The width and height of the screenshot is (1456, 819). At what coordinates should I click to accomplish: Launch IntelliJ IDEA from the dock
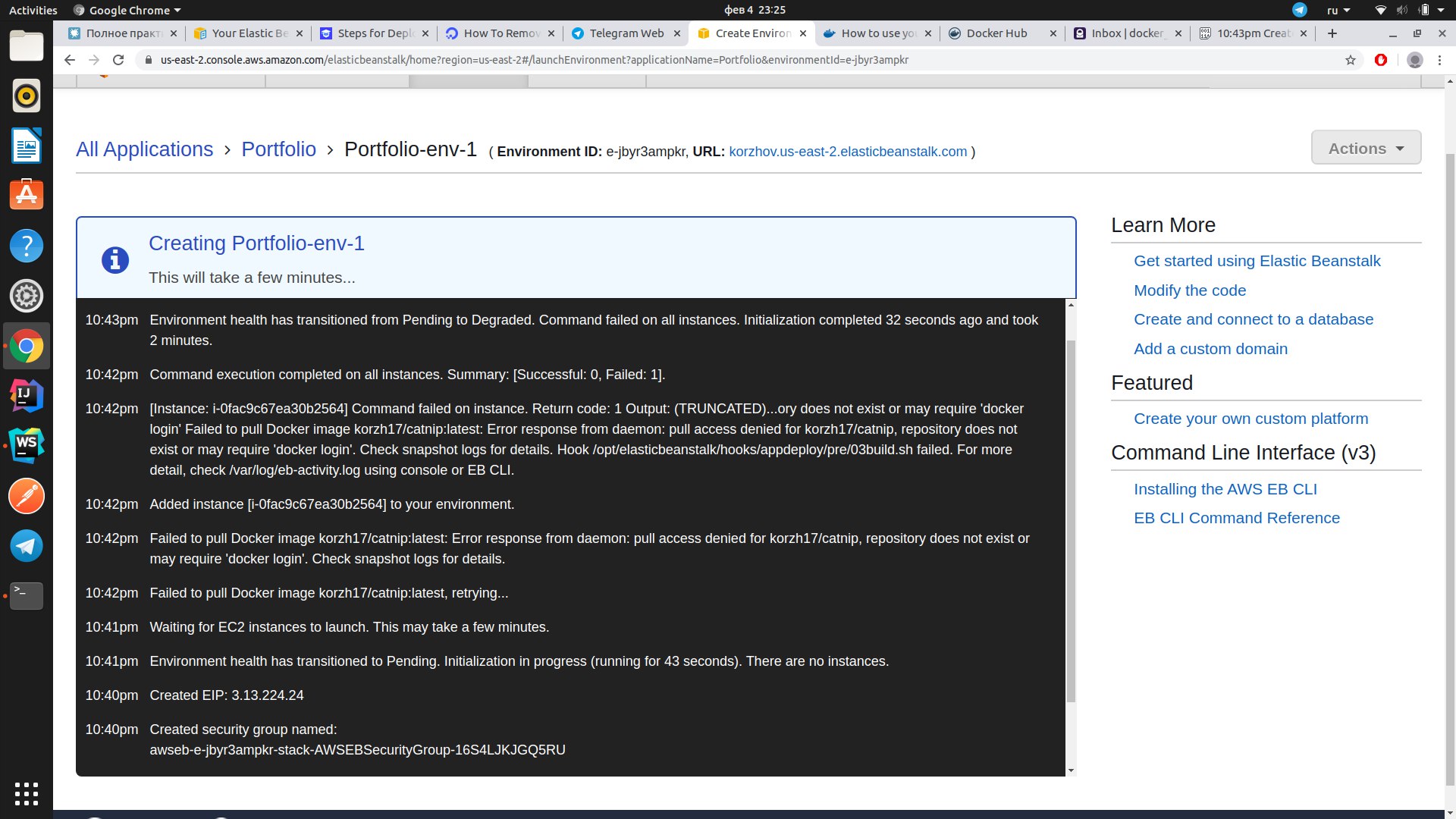click(x=27, y=395)
